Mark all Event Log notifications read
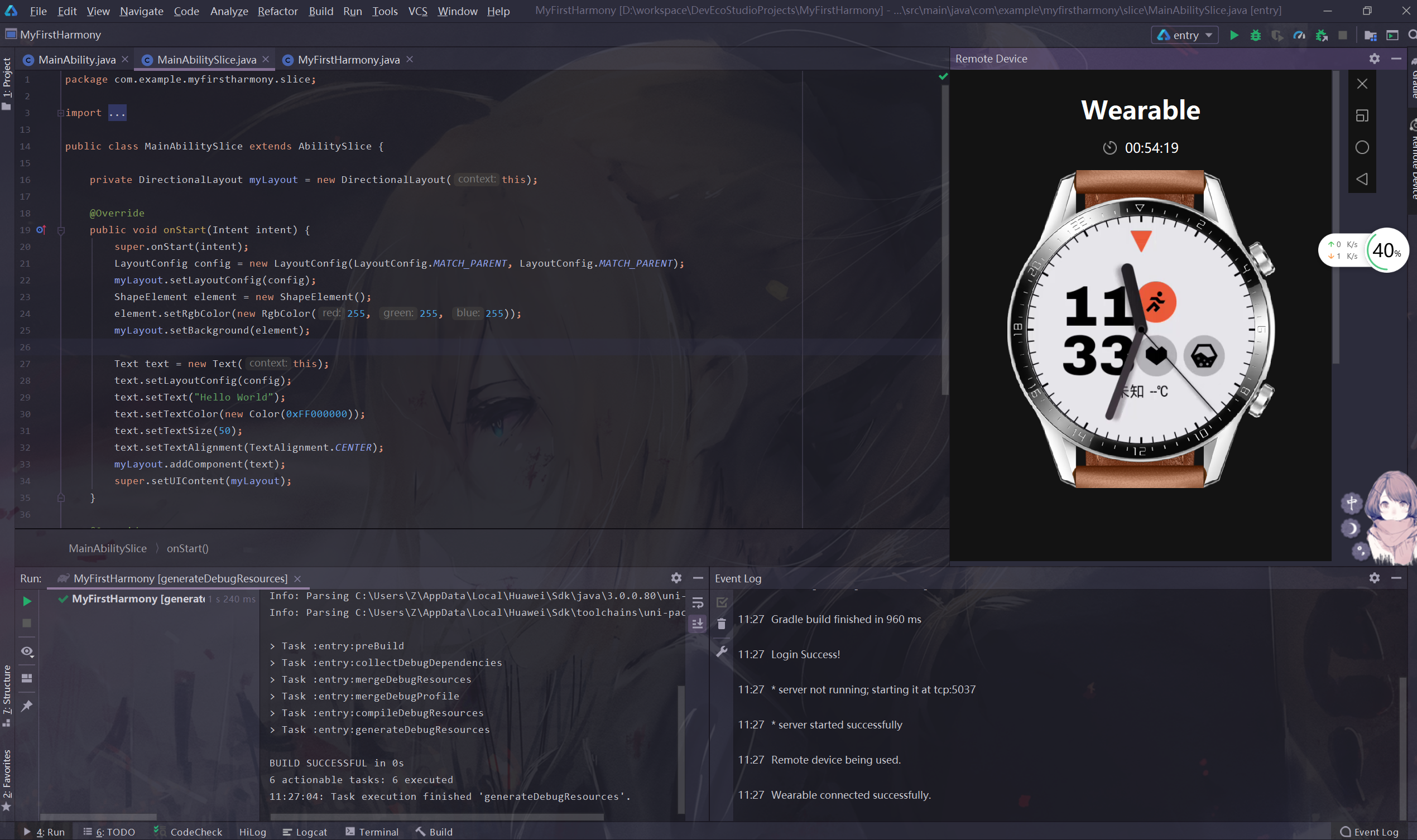This screenshot has height=840, width=1417. (x=722, y=602)
